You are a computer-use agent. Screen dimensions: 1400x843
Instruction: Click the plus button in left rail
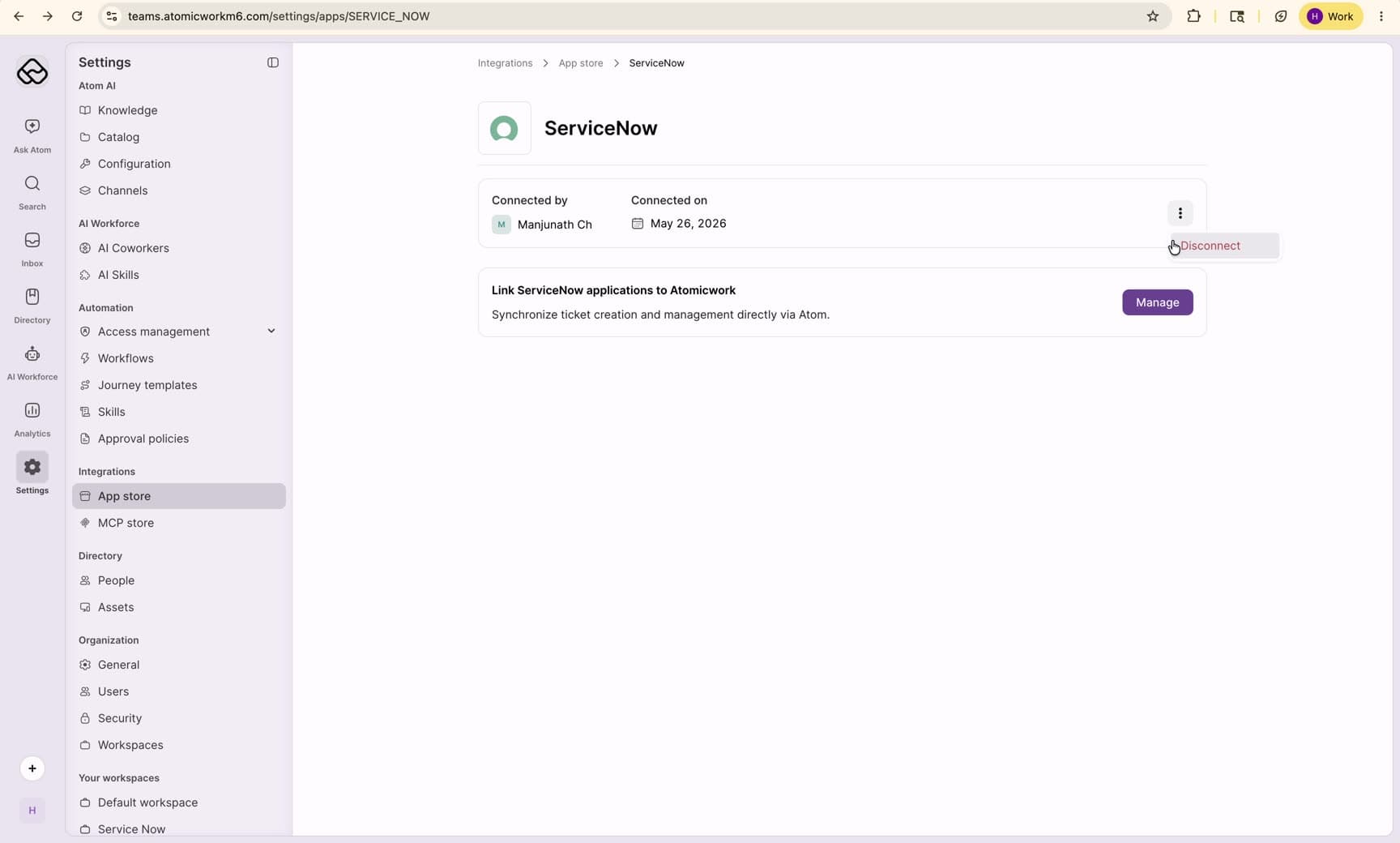[32, 768]
